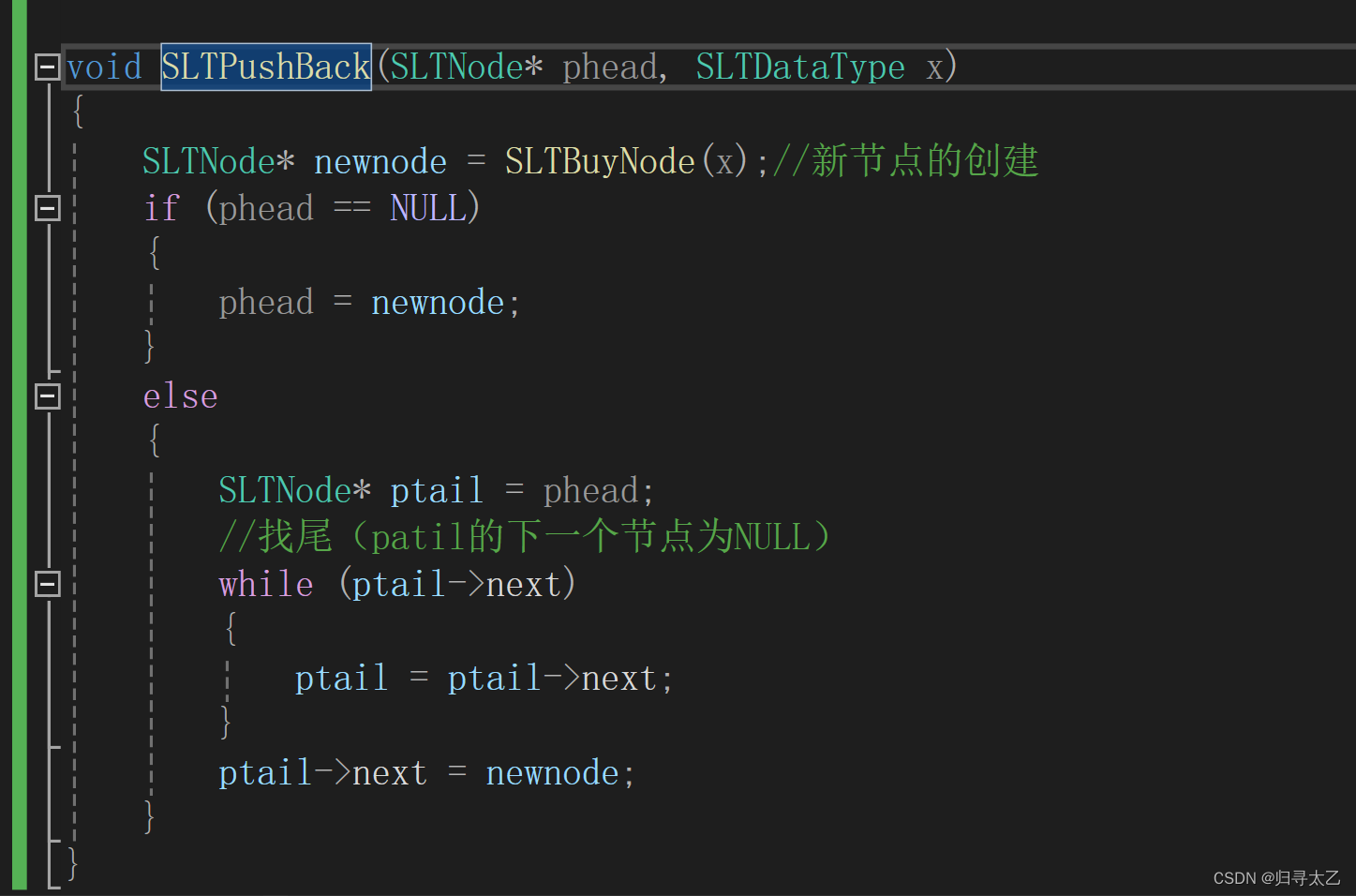Viewport: 1356px width, 896px height.
Task: Collapse the SLTPushBack function fold marker
Action: coord(47,67)
